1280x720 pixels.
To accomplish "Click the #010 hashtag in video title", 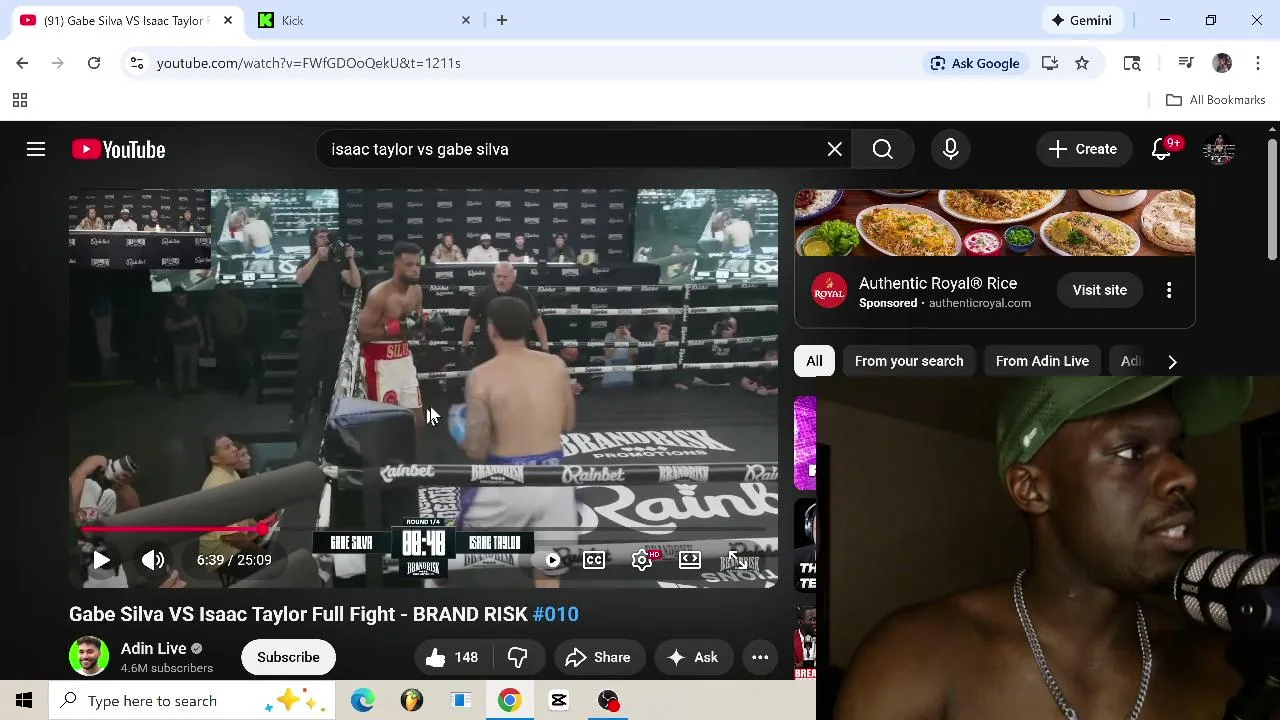I will (556, 614).
